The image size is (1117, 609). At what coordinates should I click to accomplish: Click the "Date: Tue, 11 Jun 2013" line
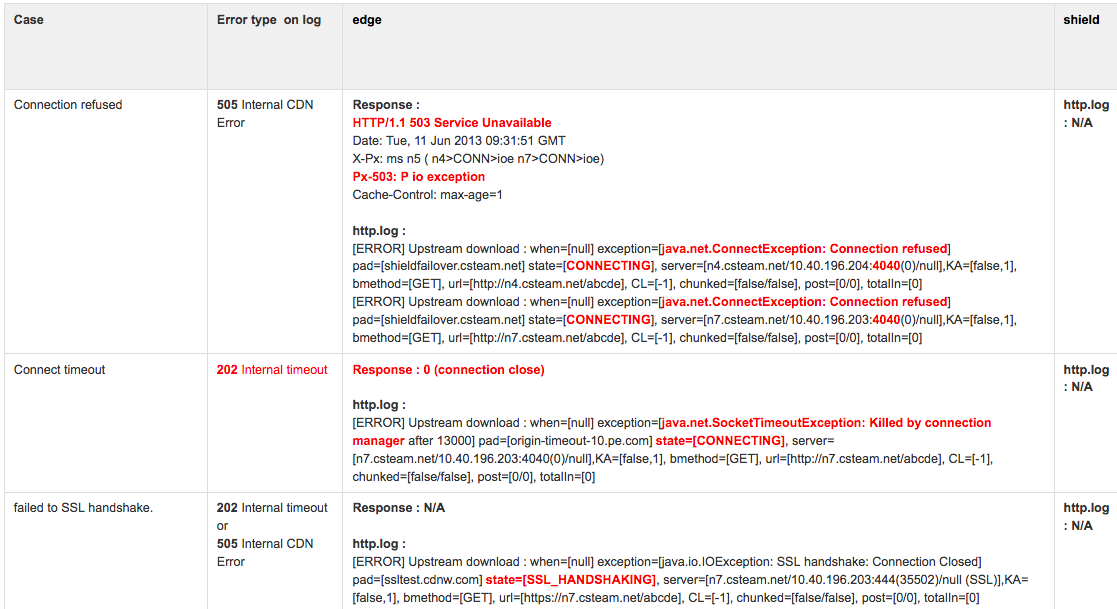tap(459, 141)
